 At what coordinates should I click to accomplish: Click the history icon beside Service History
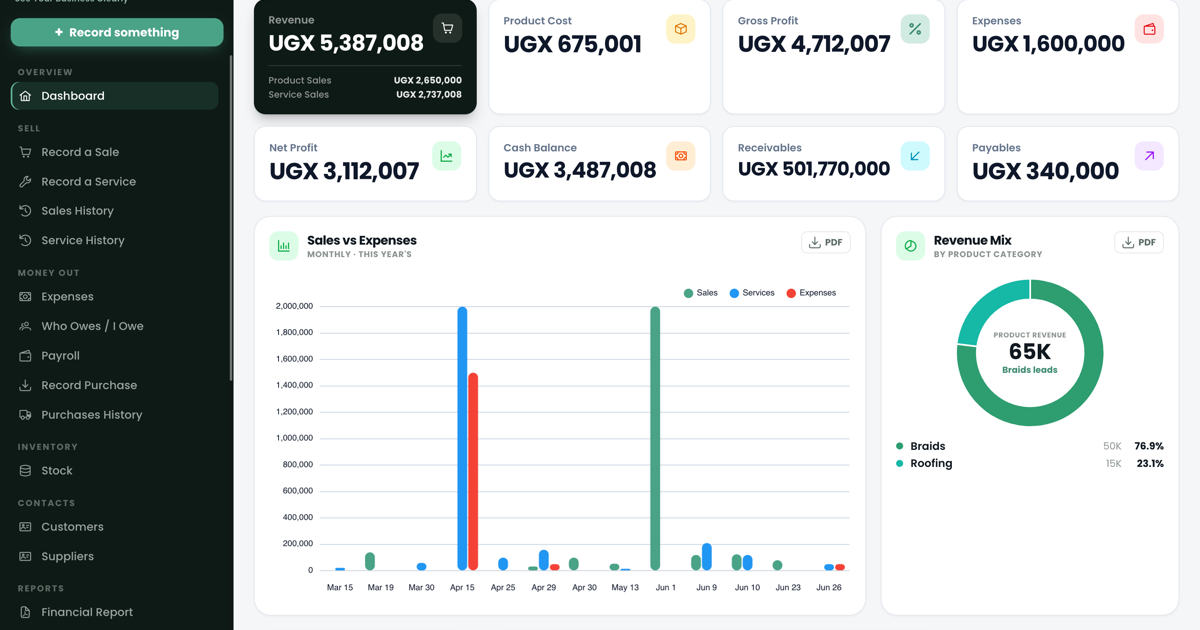point(26,240)
